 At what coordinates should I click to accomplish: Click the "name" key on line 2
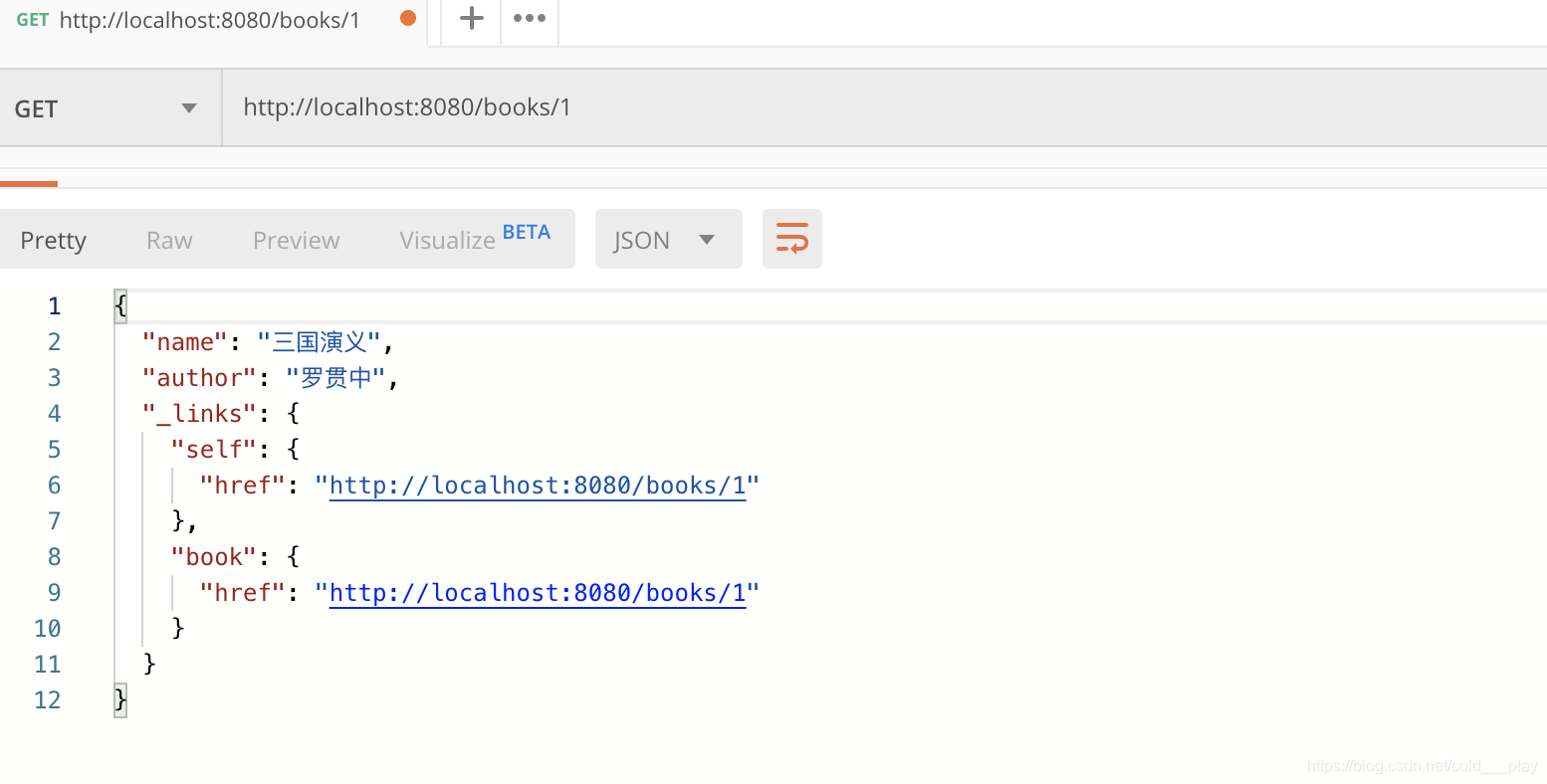click(185, 342)
